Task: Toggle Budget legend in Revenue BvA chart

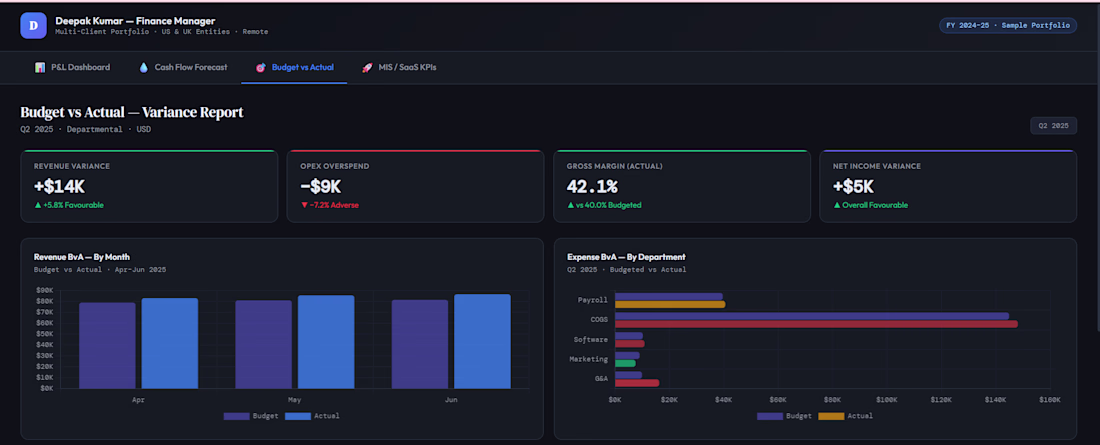Action: click(x=251, y=416)
